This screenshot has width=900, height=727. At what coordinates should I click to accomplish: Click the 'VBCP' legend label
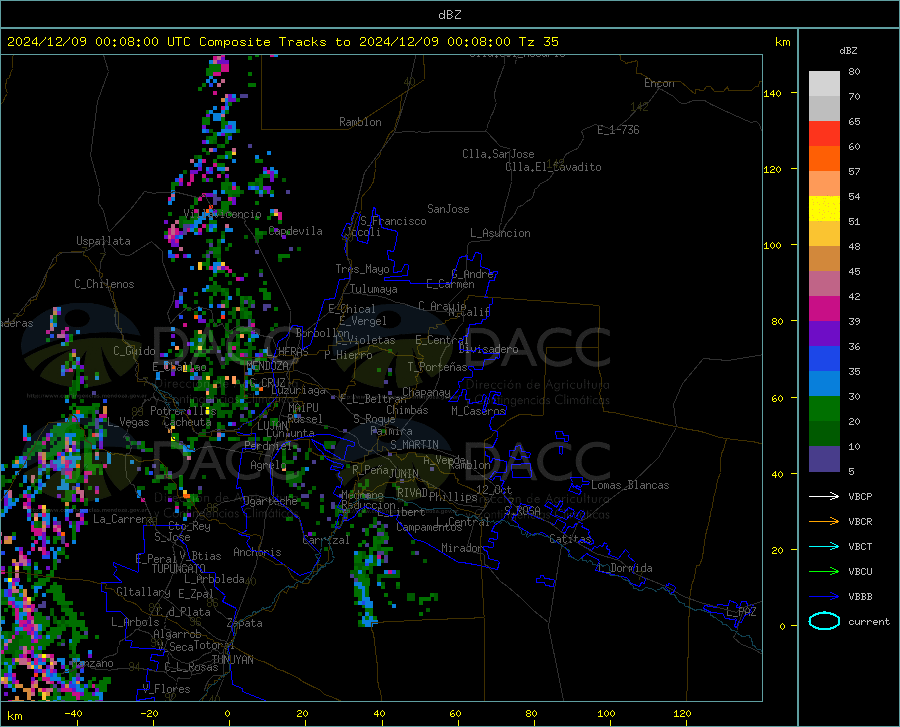860,496
